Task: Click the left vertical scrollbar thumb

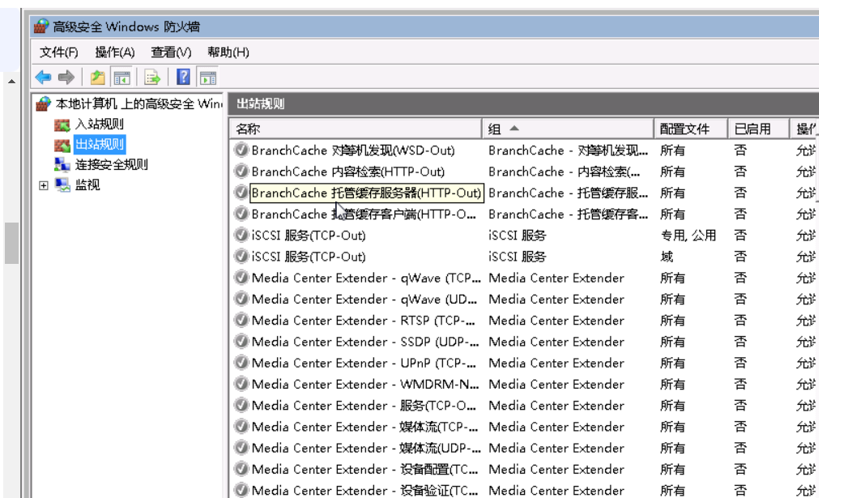Action: pyautogui.click(x=11, y=243)
